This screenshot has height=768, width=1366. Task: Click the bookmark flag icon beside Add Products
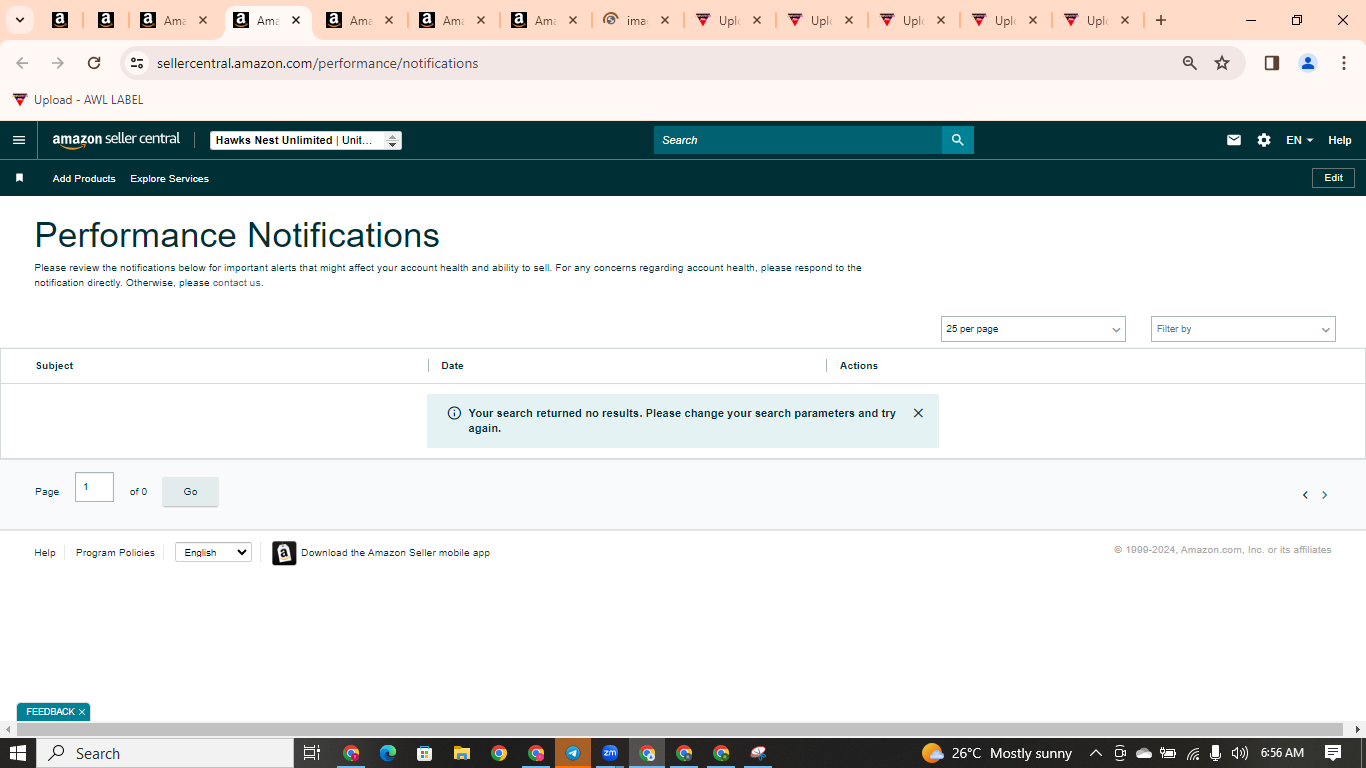(x=19, y=178)
